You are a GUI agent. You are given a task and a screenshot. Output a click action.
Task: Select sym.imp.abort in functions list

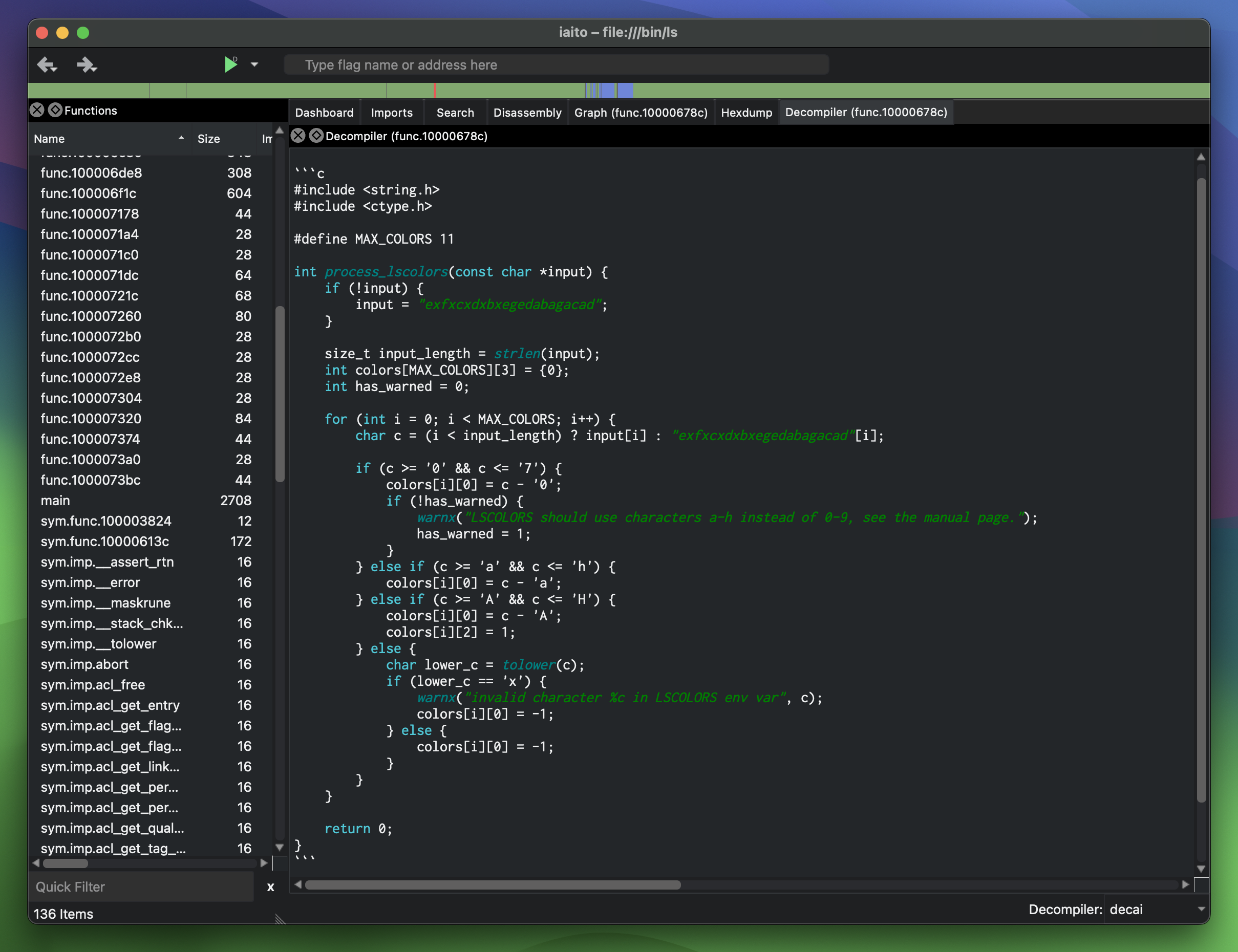84,664
